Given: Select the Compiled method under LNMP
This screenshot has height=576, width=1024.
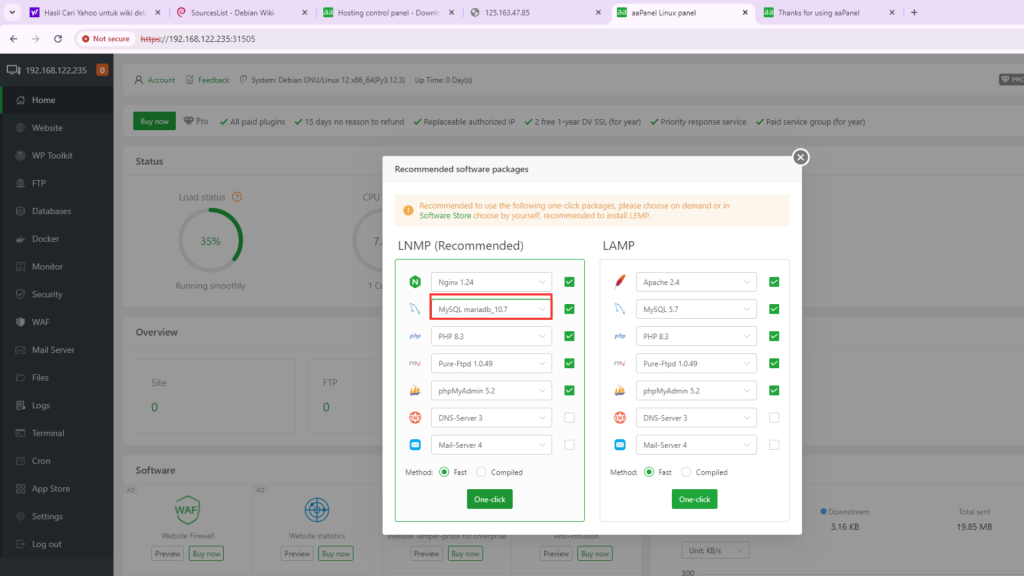Looking at the screenshot, I should 482,472.
